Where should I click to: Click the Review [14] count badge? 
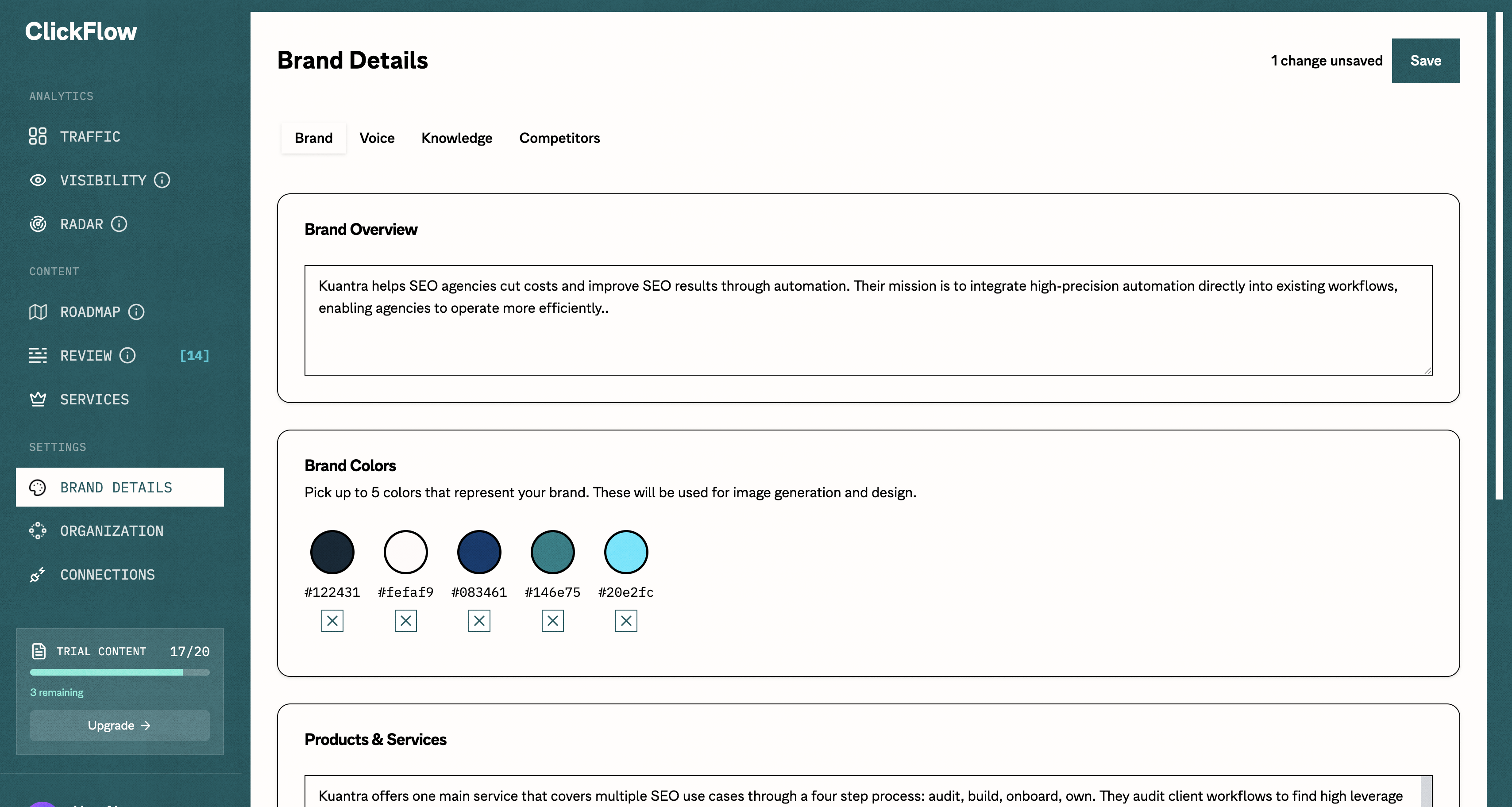click(194, 356)
